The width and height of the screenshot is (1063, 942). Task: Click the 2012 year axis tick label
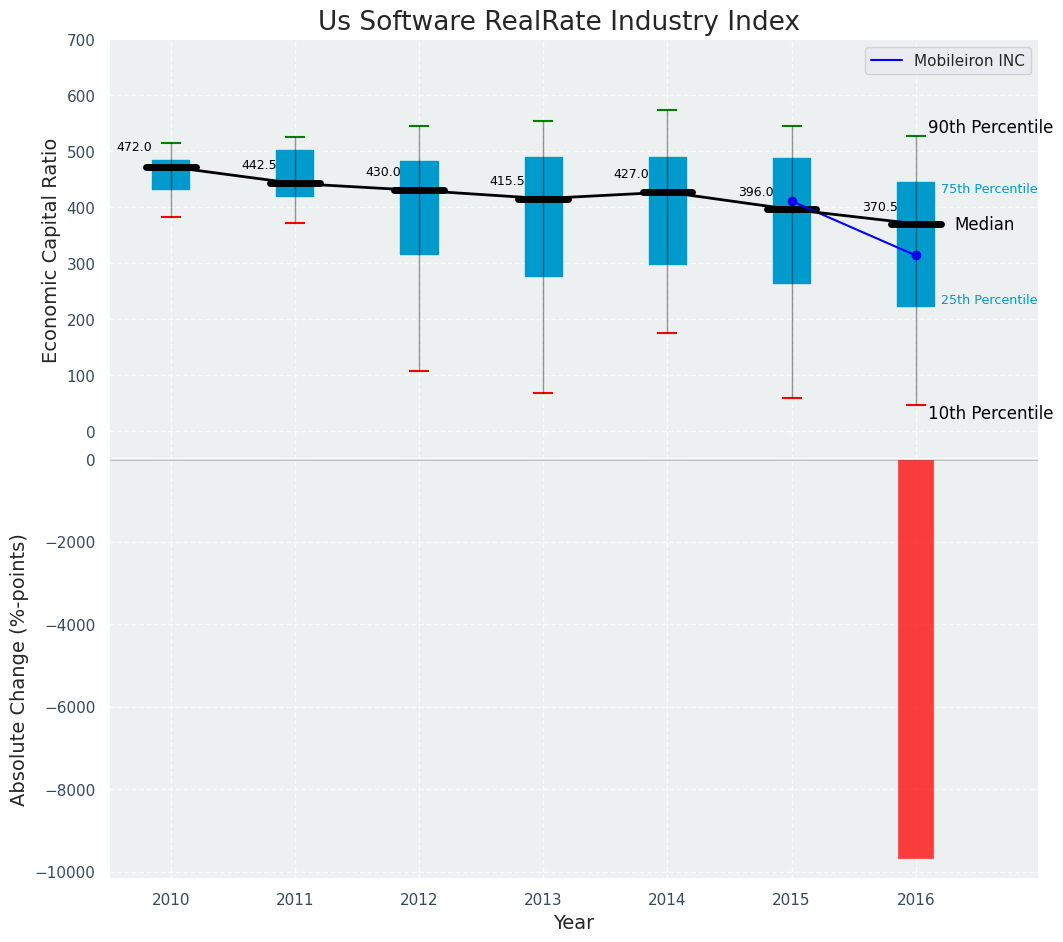point(419,900)
